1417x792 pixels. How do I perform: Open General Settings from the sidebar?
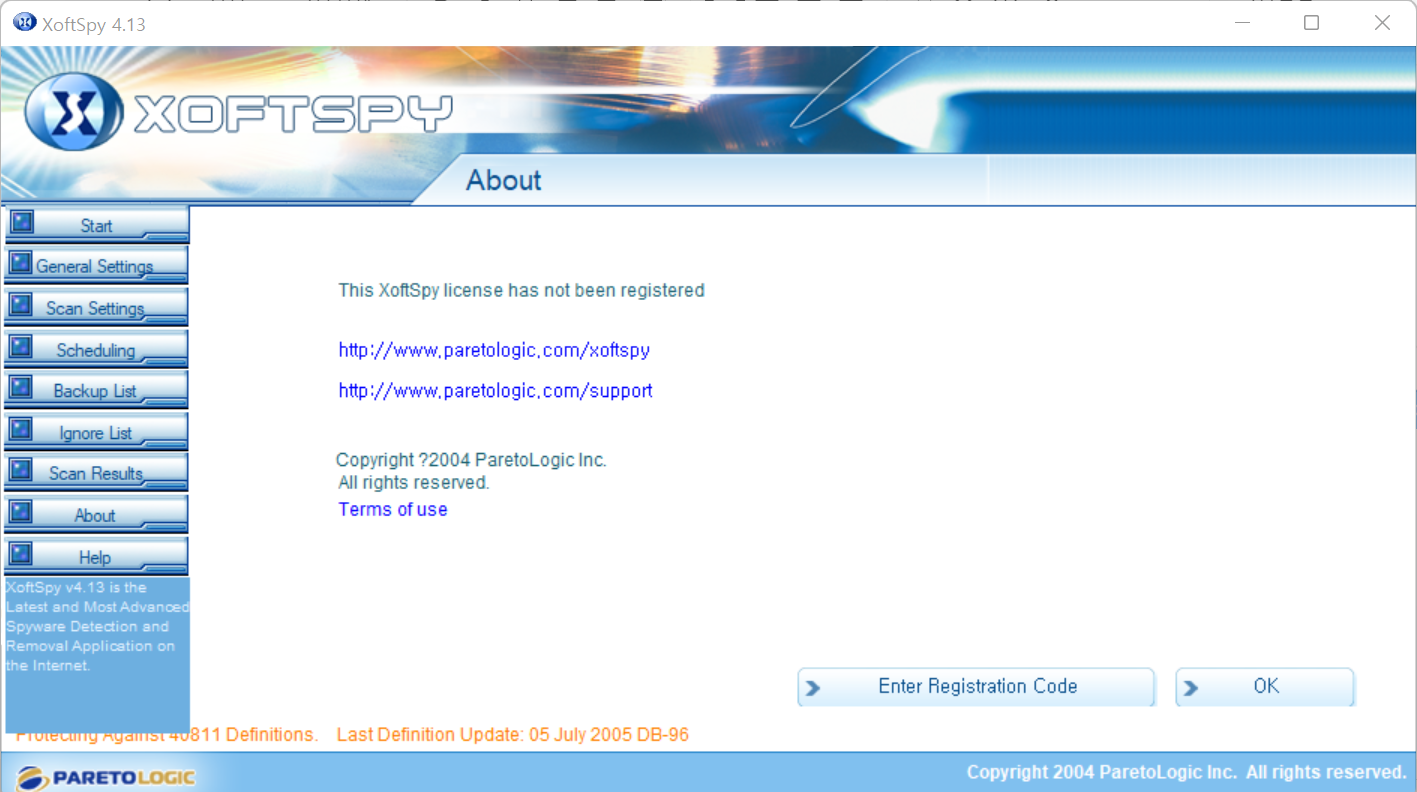click(96, 266)
